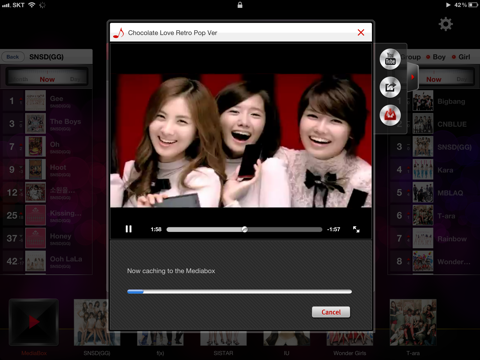Open the MediaBox play button
The height and width of the screenshot is (360, 480).
click(34, 322)
